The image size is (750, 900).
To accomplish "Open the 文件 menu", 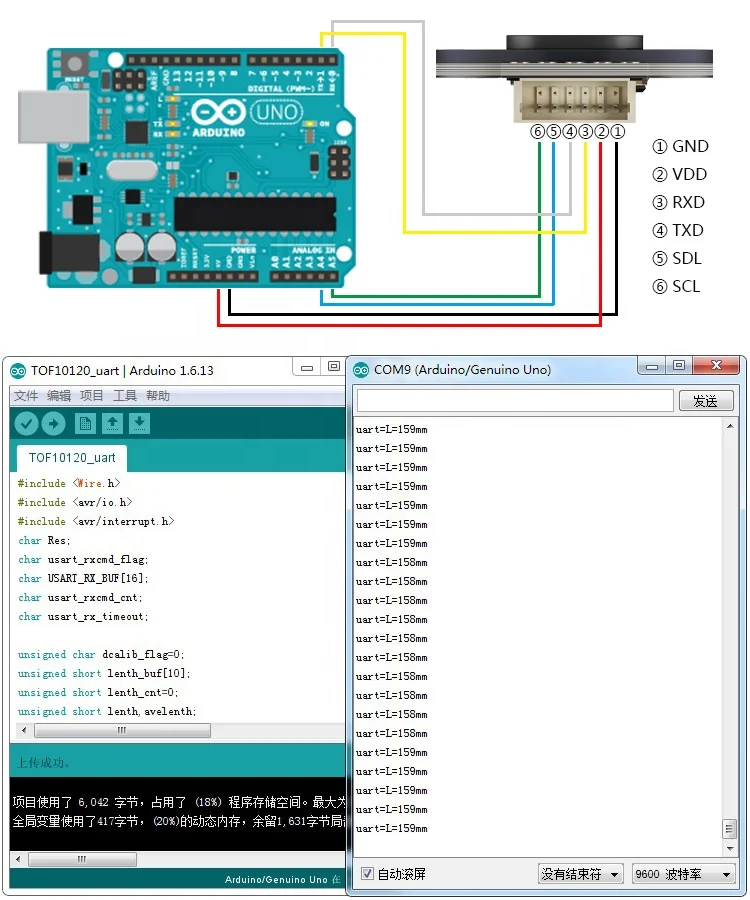I will point(25,396).
